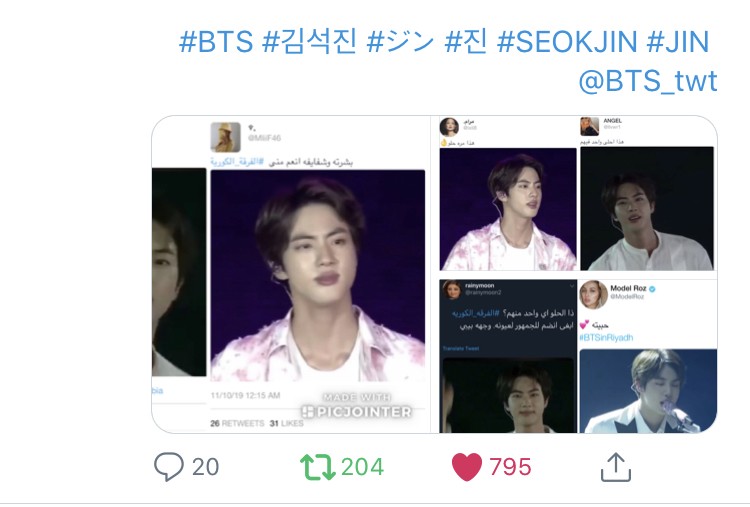The image size is (750, 507).
Task: Open the #SEOKJIN hashtag
Action: [567, 42]
